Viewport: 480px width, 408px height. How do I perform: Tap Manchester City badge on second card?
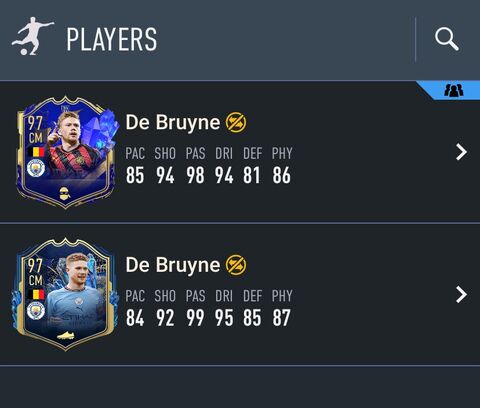tap(36, 311)
